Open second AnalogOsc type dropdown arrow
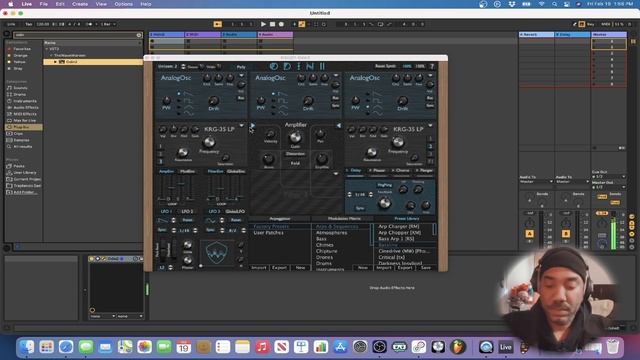 point(336,76)
